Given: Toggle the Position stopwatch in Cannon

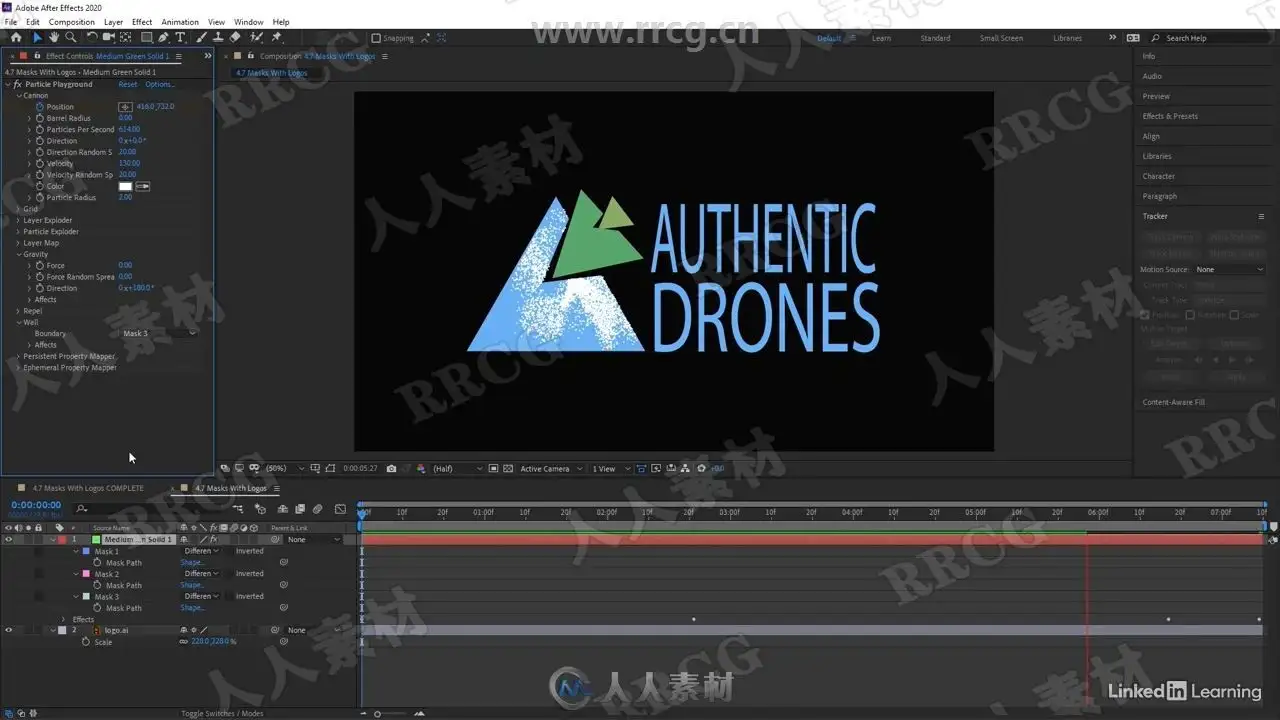Looking at the screenshot, I should (x=40, y=107).
